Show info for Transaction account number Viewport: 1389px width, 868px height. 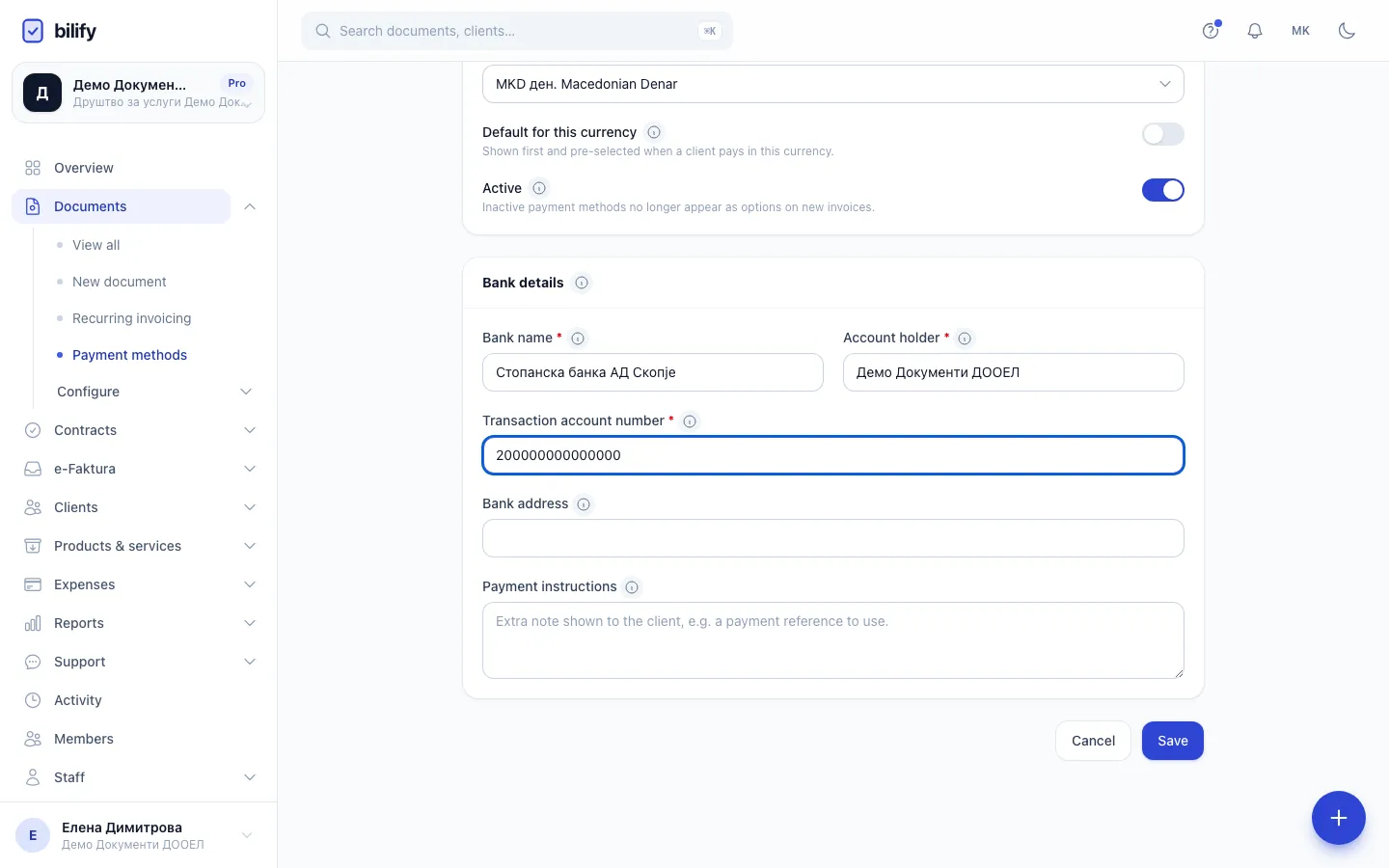click(690, 421)
